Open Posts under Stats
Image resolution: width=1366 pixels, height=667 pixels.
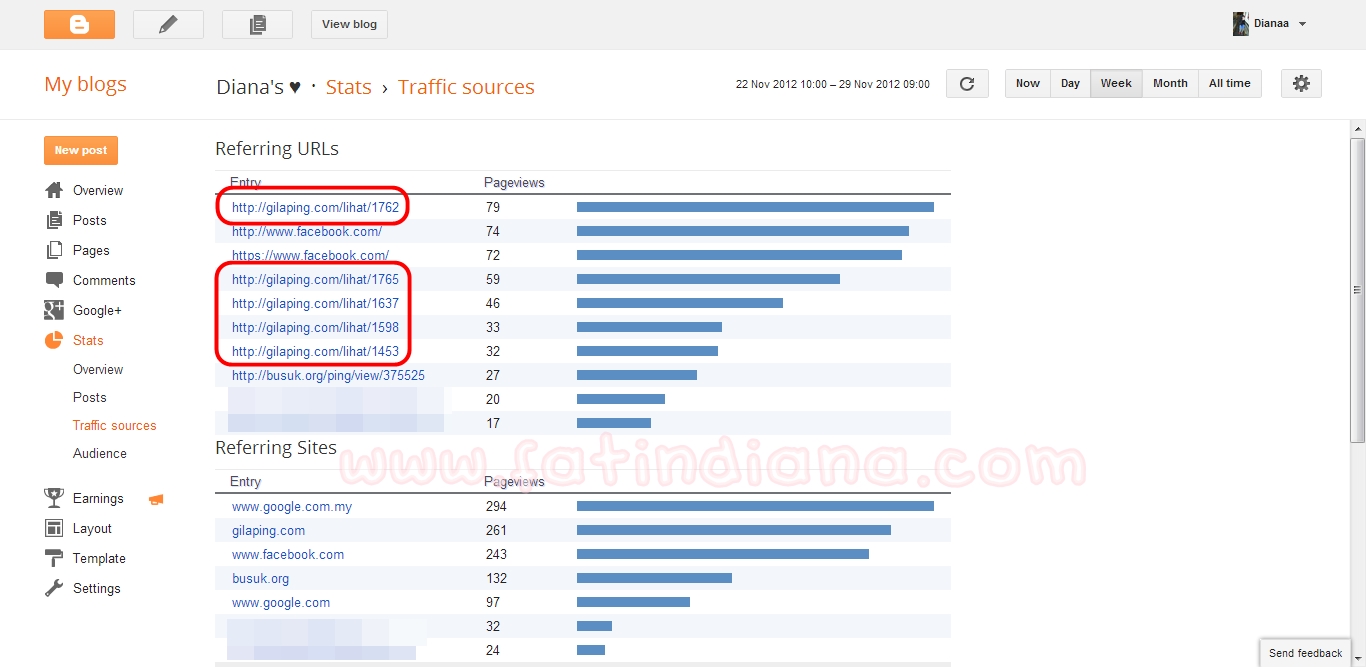(89, 397)
